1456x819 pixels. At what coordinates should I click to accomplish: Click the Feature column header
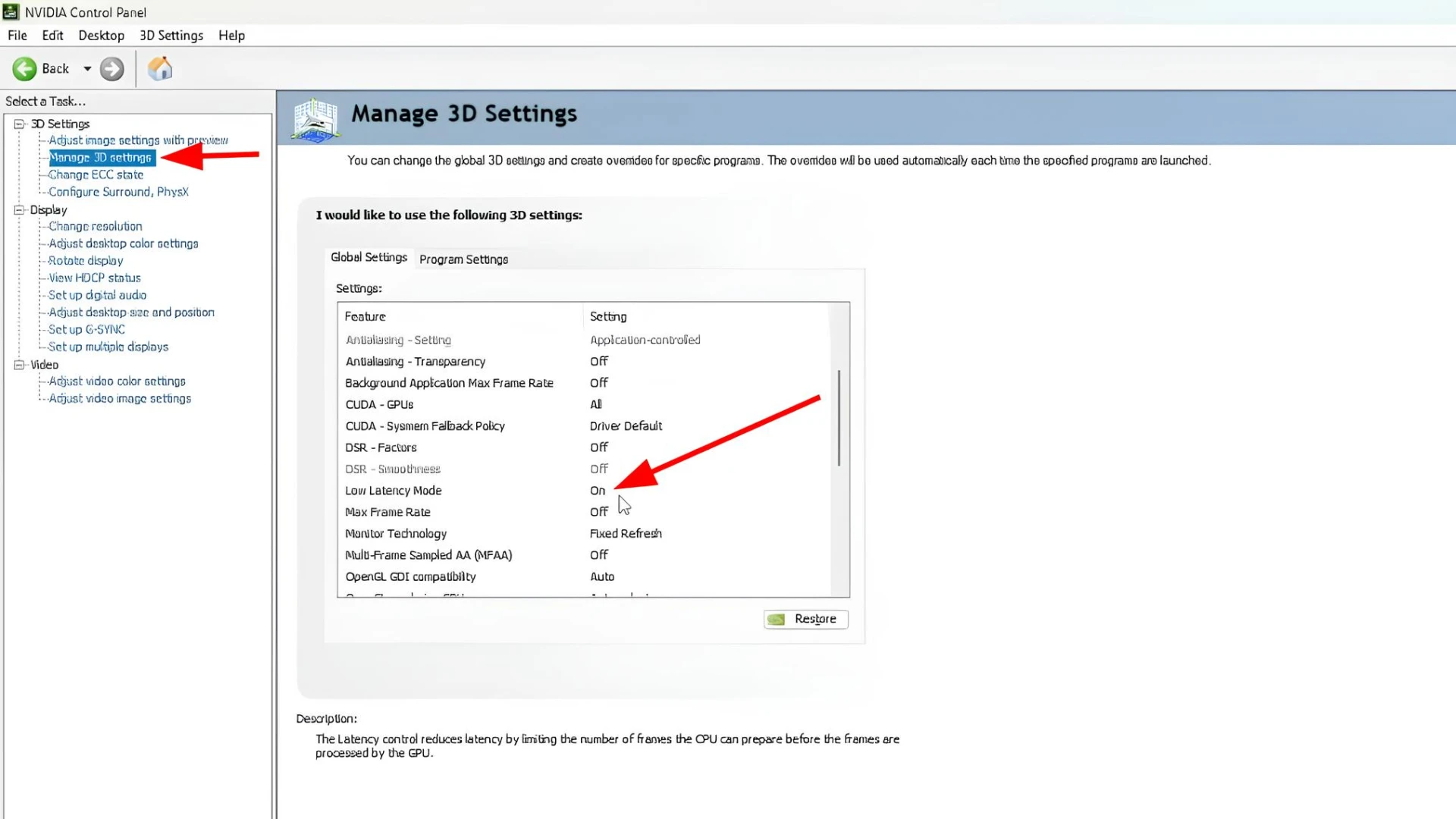(460, 317)
